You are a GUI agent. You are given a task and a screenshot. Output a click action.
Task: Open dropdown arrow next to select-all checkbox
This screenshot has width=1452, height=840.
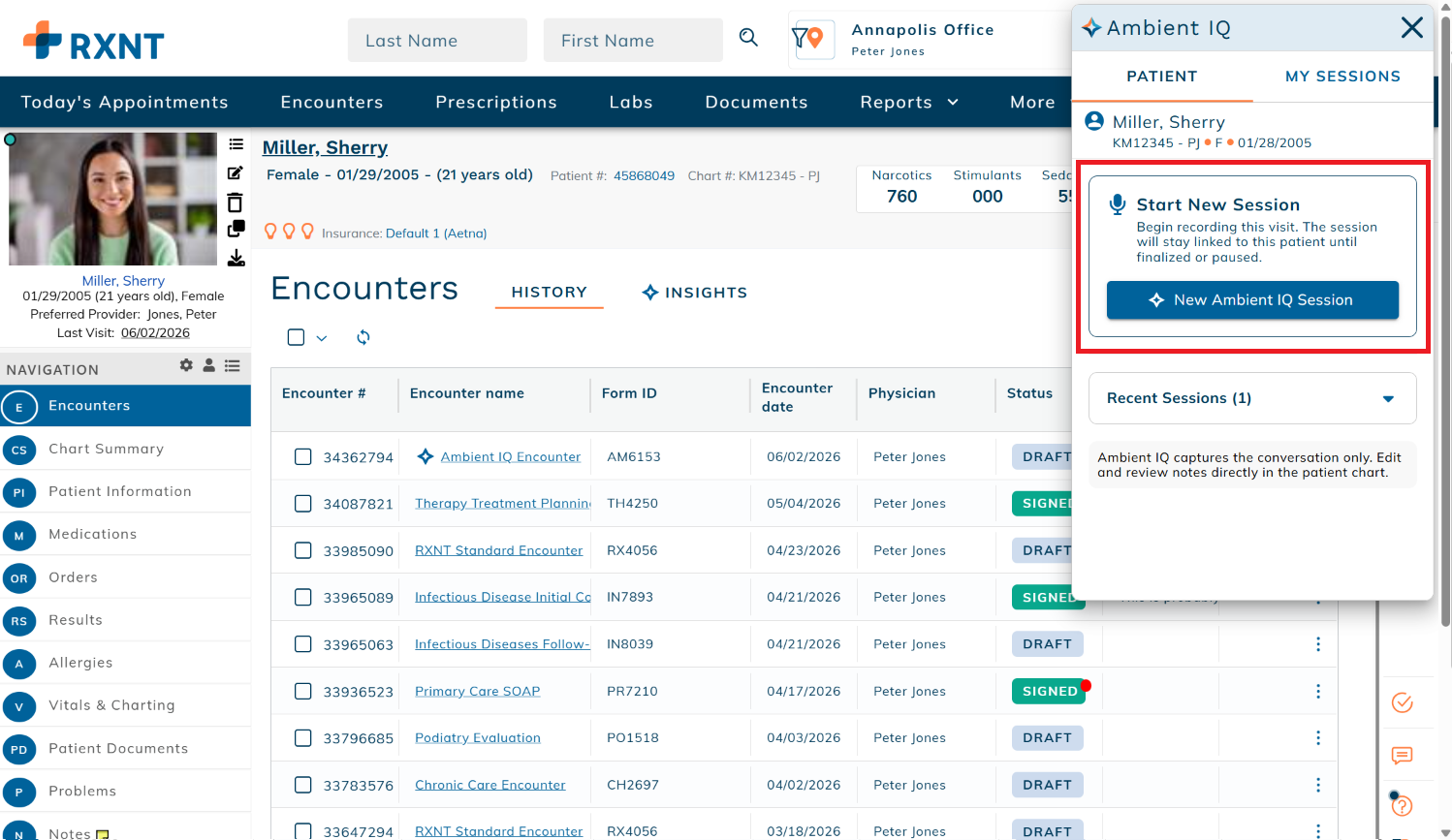322,338
